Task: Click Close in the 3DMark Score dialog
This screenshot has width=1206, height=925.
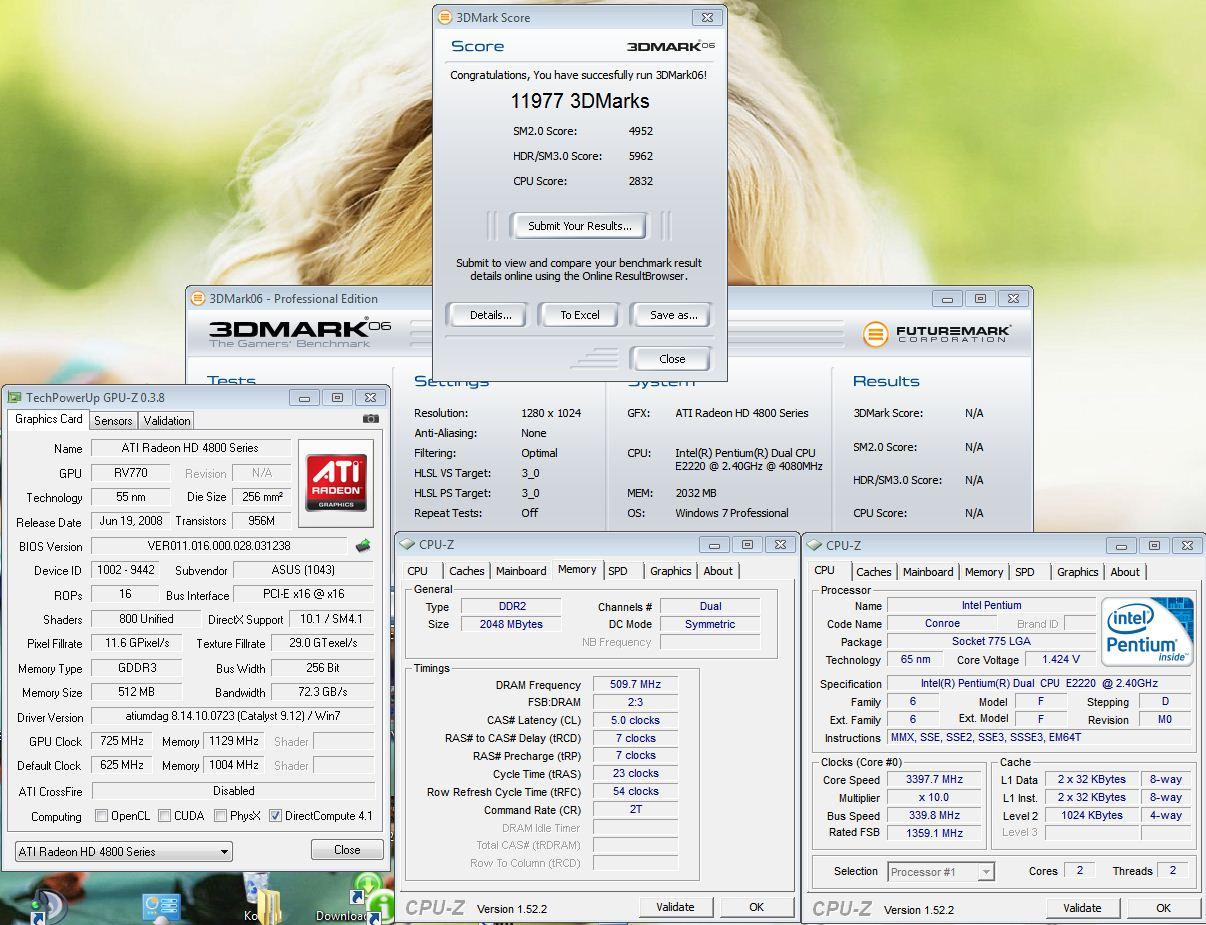Action: point(672,359)
